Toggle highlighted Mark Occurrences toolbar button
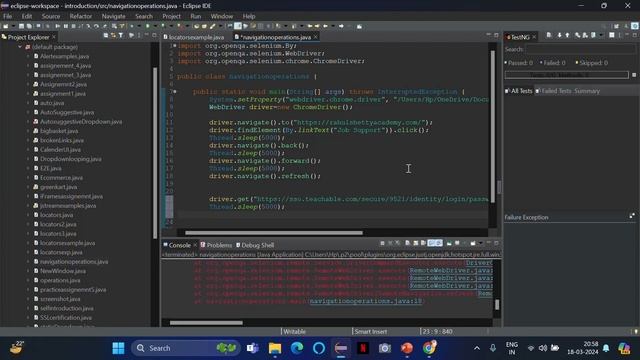This screenshot has width=640, height=360. (238, 26)
